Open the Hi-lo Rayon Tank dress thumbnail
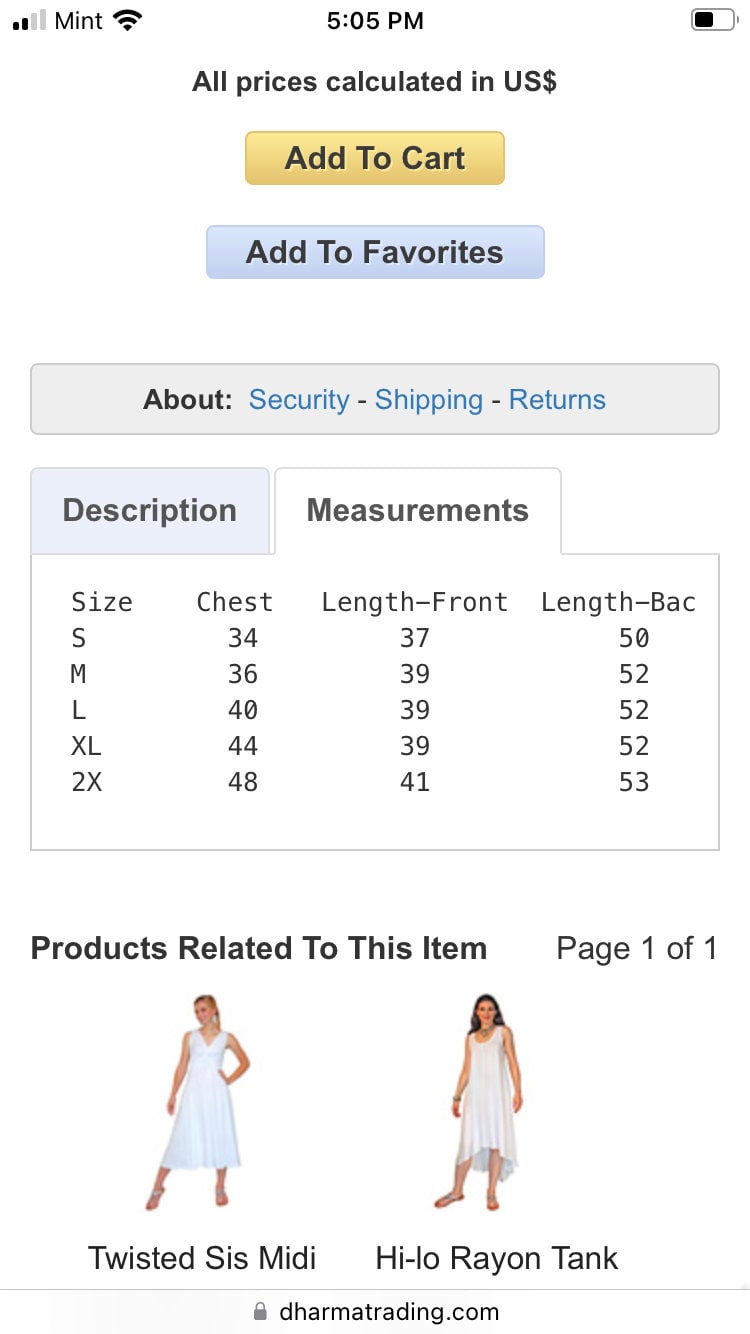750x1334 pixels. point(483,1100)
